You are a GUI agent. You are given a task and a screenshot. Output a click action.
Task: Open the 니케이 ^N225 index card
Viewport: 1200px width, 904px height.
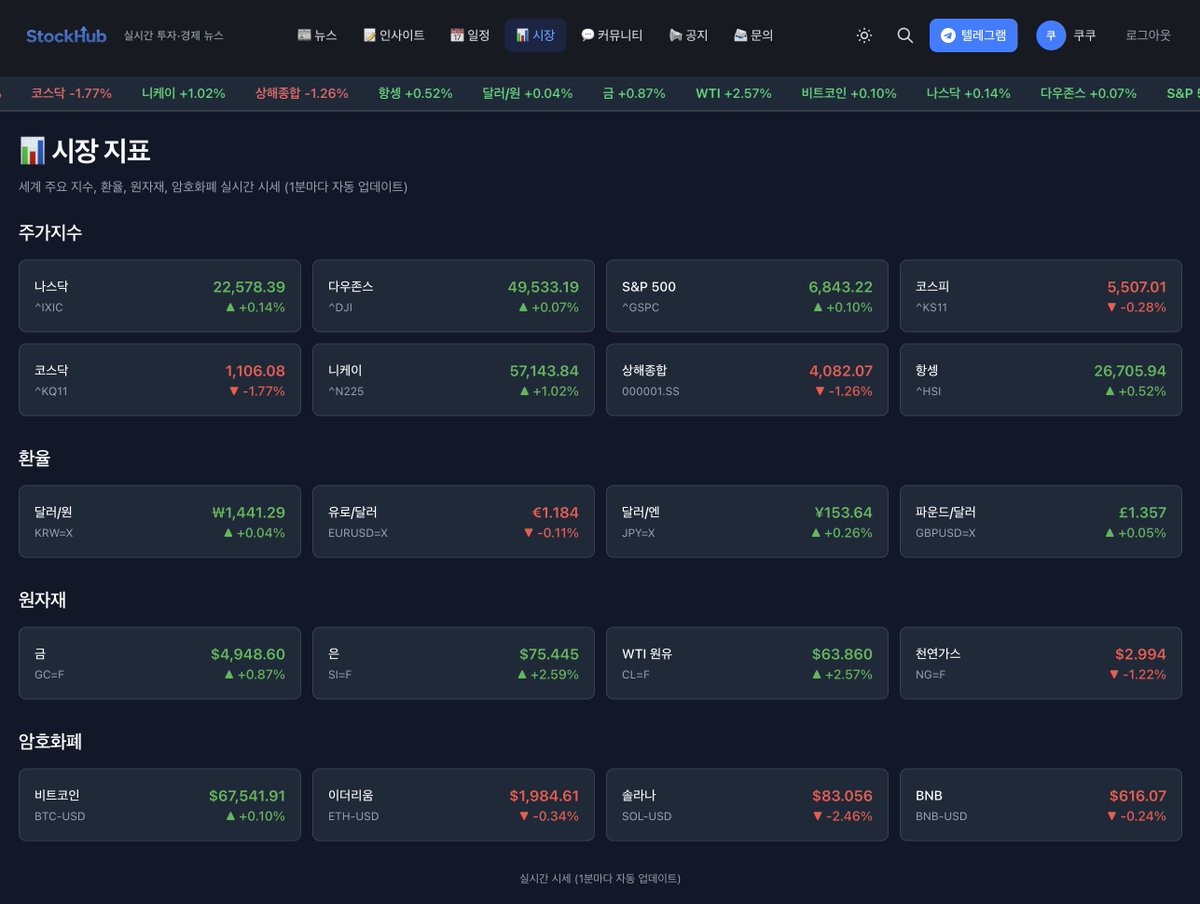point(453,380)
